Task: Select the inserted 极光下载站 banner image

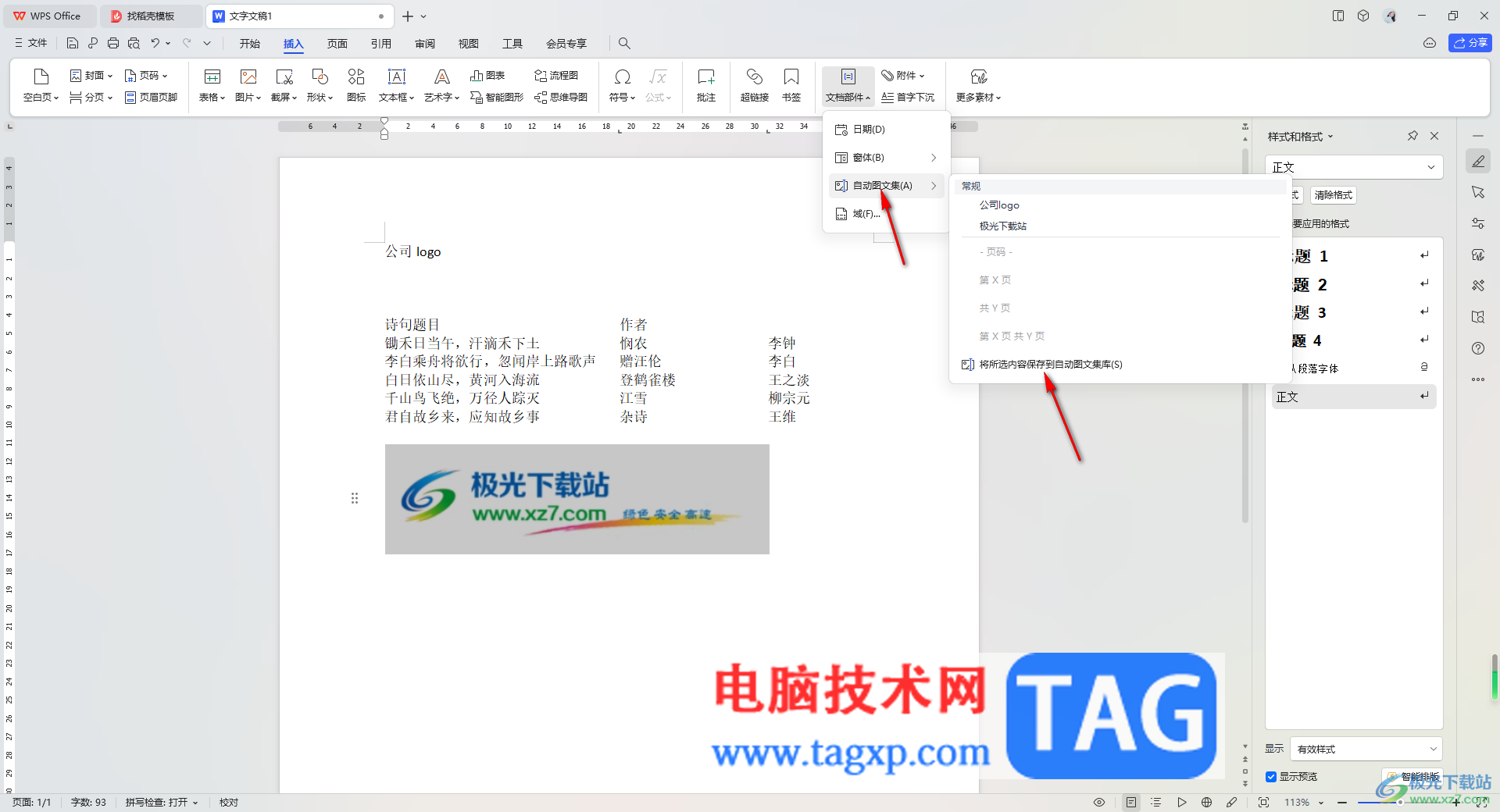Action: click(577, 500)
